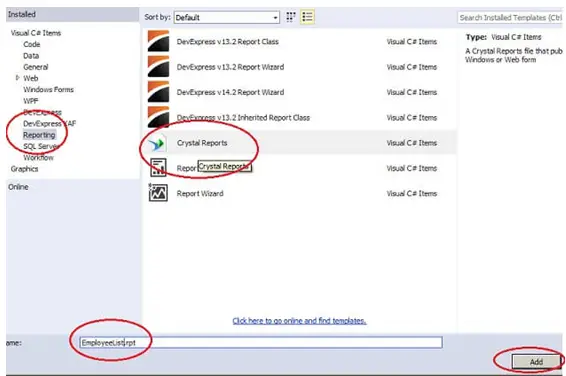Select the Graphics category
566x376 pixels.
24,169
